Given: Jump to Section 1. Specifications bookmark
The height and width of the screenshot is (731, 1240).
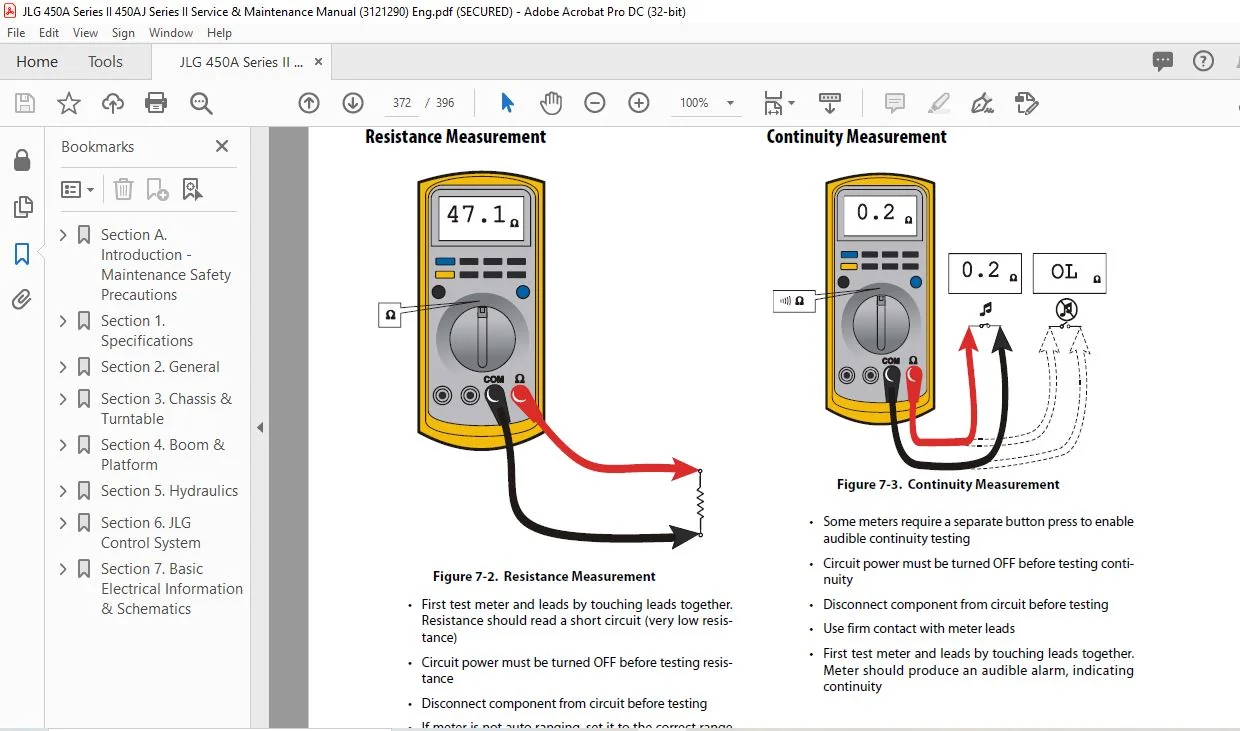Looking at the screenshot, I should (x=147, y=331).
